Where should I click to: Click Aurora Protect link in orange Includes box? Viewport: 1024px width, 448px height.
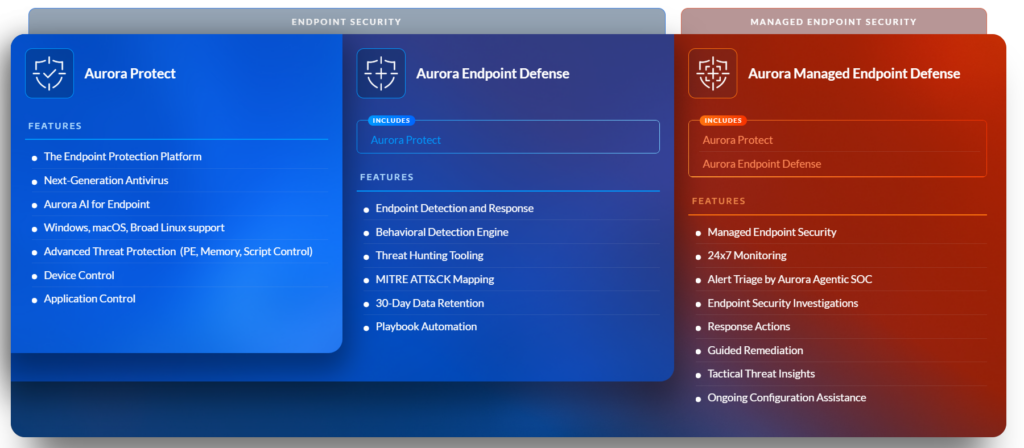tap(737, 140)
